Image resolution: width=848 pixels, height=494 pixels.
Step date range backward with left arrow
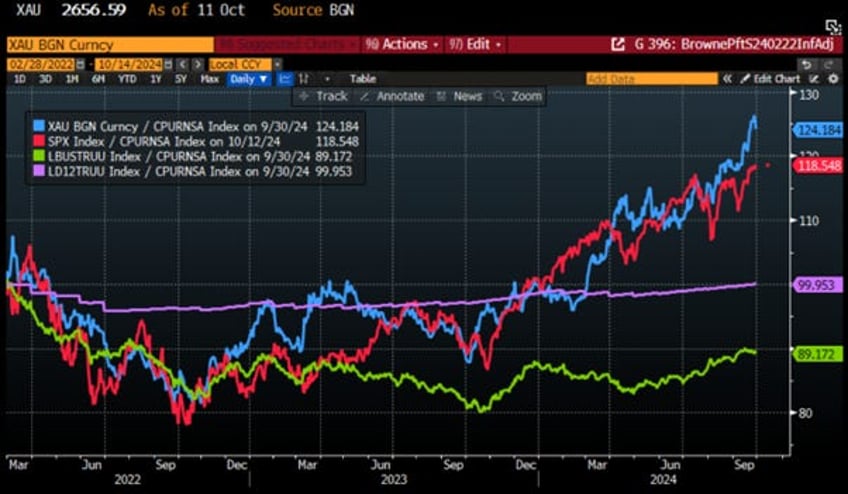click(183, 64)
